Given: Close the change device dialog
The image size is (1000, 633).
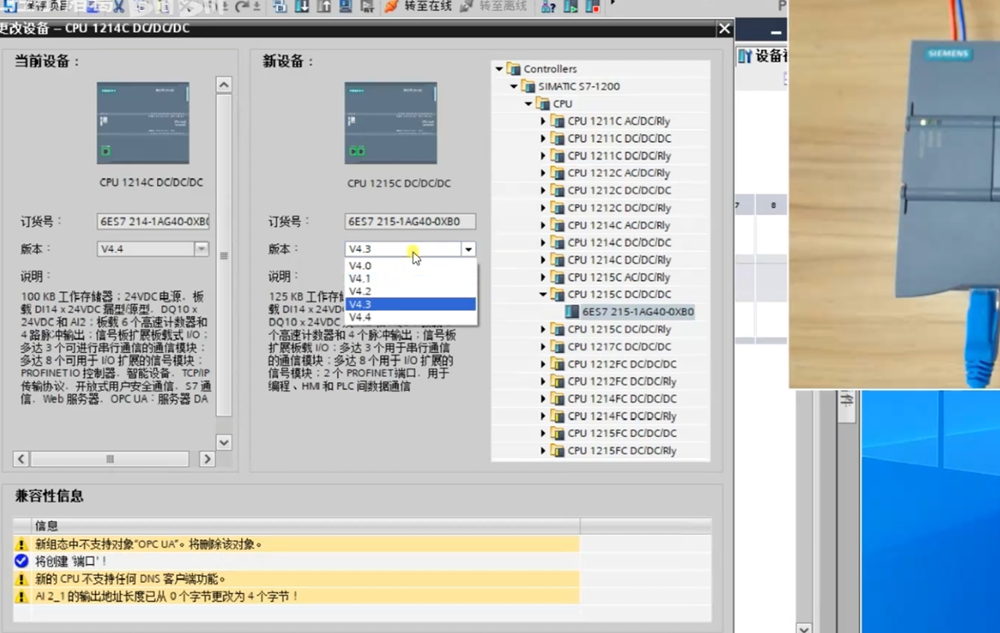Looking at the screenshot, I should pyautogui.click(x=724, y=29).
